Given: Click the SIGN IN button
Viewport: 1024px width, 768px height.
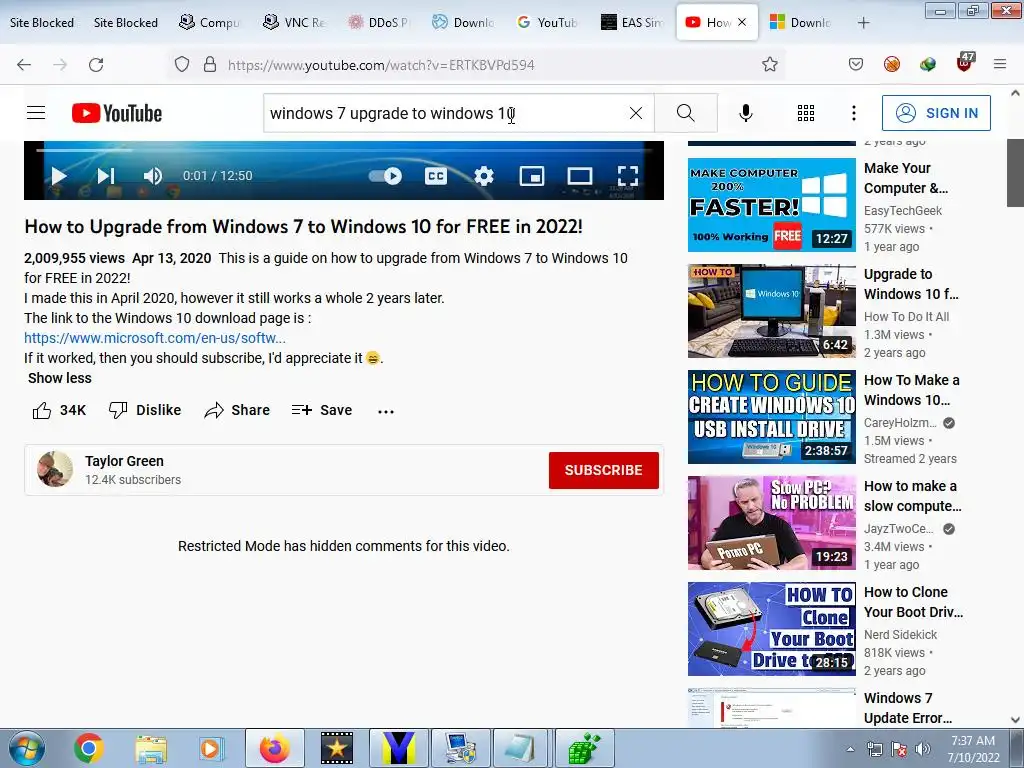Looking at the screenshot, I should 936,113.
